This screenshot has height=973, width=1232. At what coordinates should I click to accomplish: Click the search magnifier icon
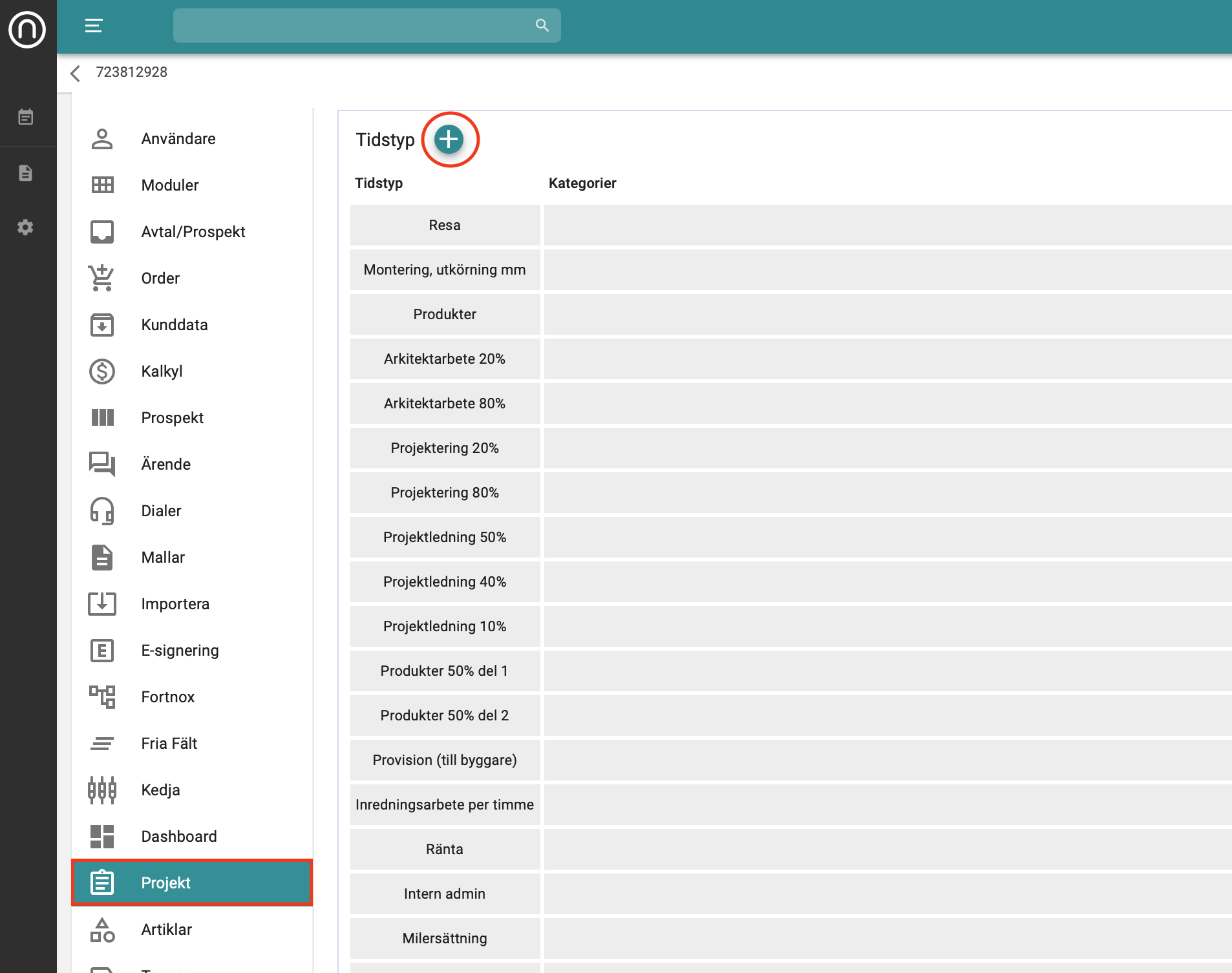(542, 26)
